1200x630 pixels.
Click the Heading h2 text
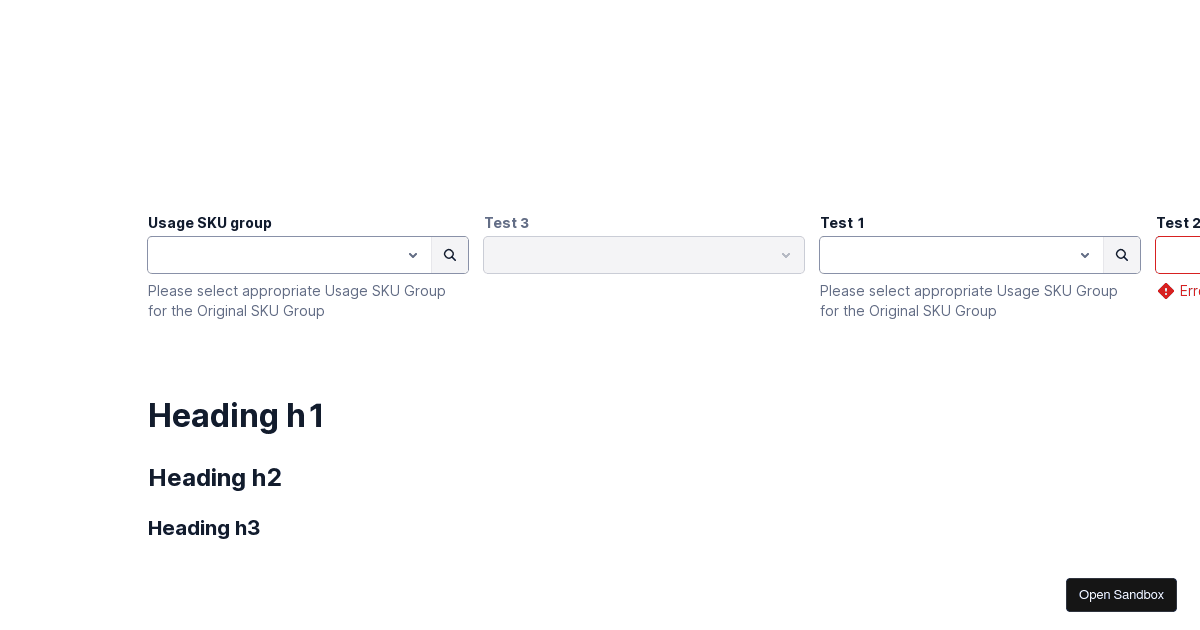[214, 478]
